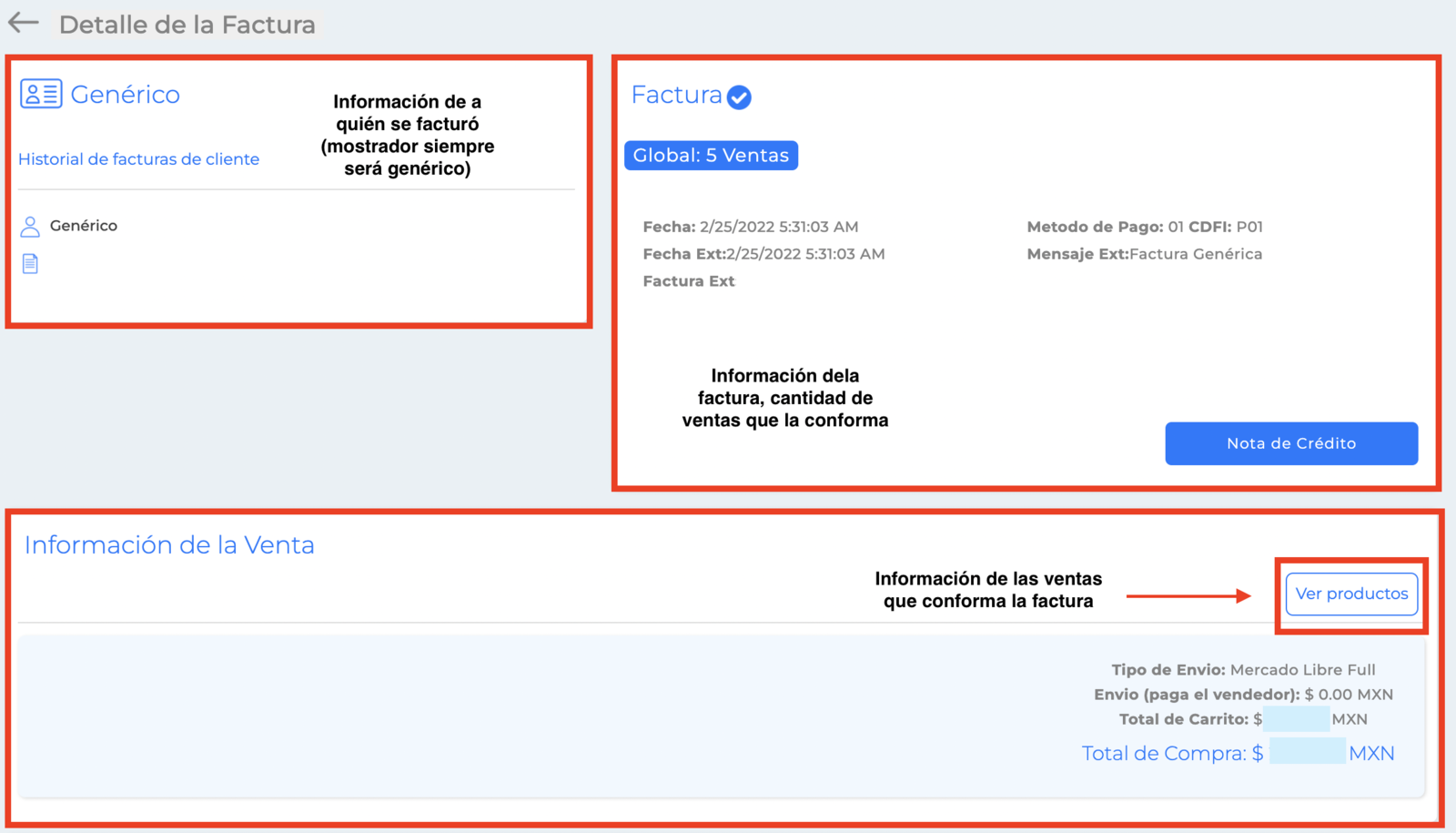Click the Información de la Venta heading
The width and height of the screenshot is (1456, 833).
tap(169, 544)
